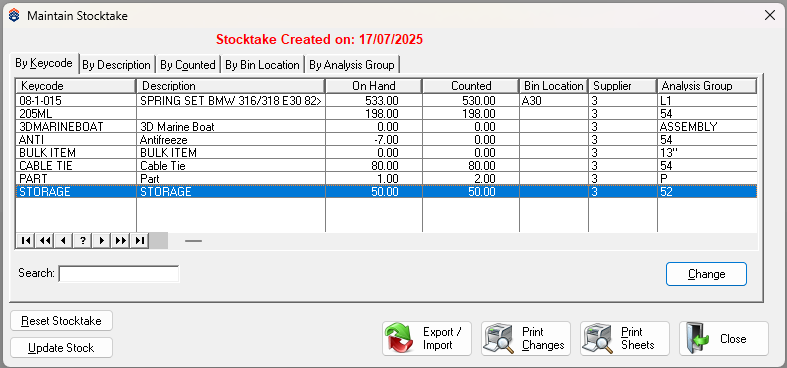Jump forward a page with double-right arrow
This screenshot has height=368, width=787.
(121, 240)
